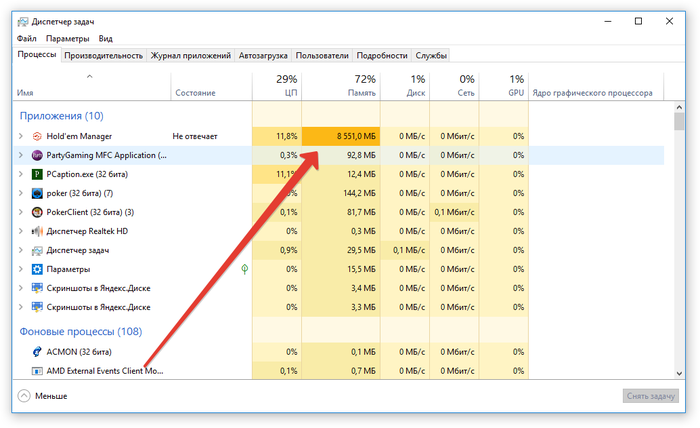The image size is (700, 428).
Task: Click the 144,2 МБ memory value for poker
Action: [x=361, y=193]
